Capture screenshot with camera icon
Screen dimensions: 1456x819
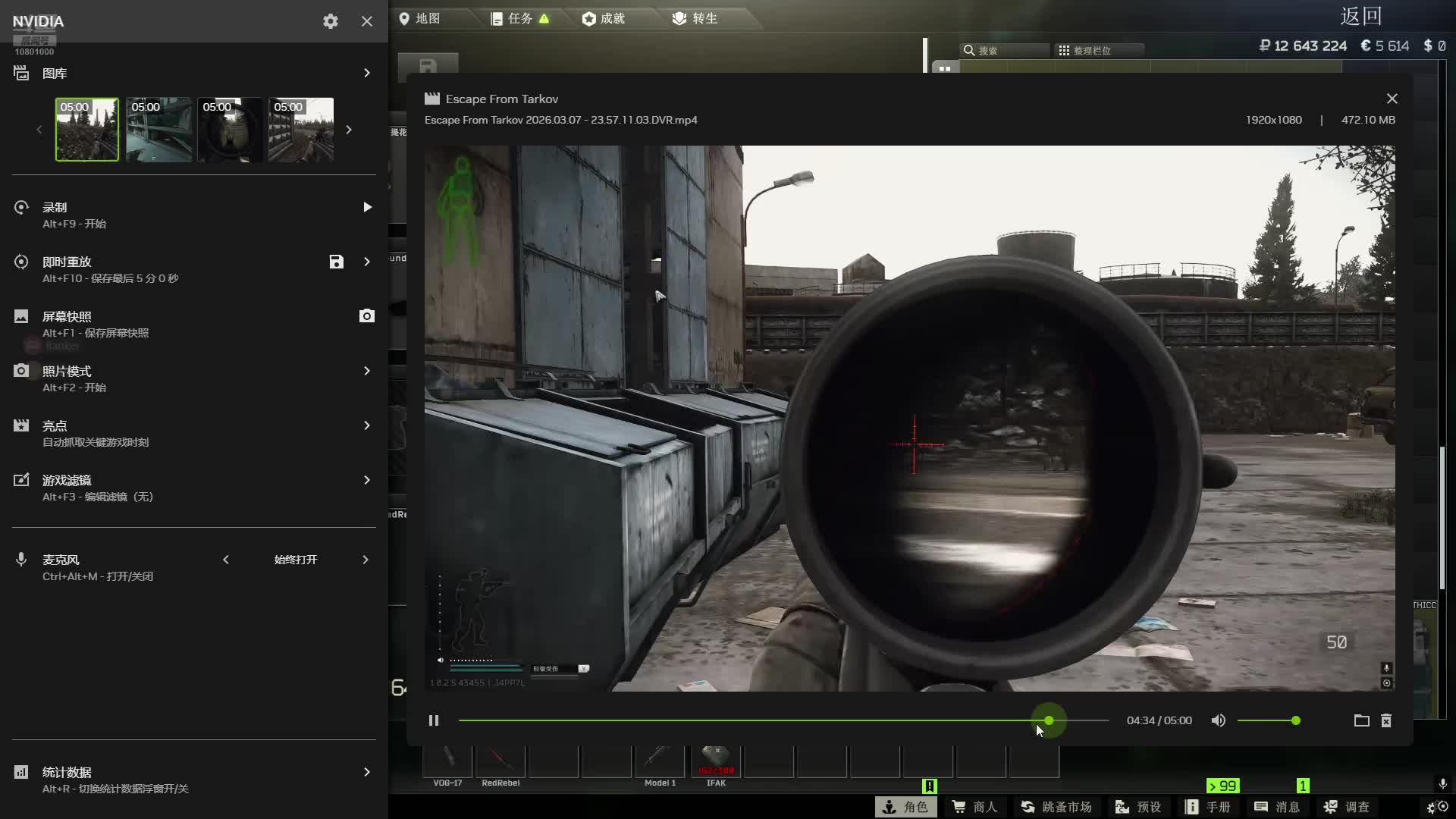[366, 316]
